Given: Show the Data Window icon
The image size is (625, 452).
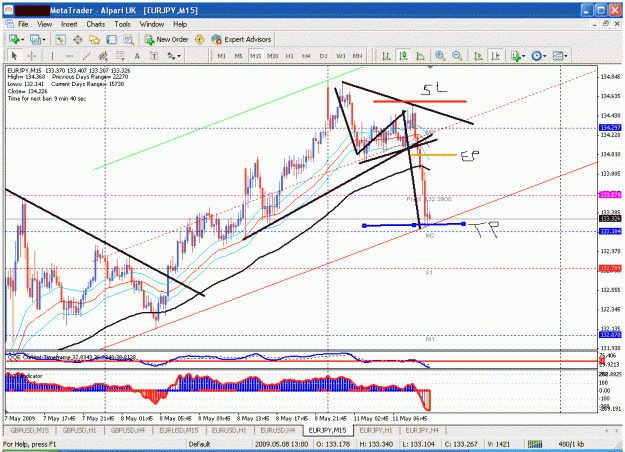Looking at the screenshot, I should tap(77, 39).
